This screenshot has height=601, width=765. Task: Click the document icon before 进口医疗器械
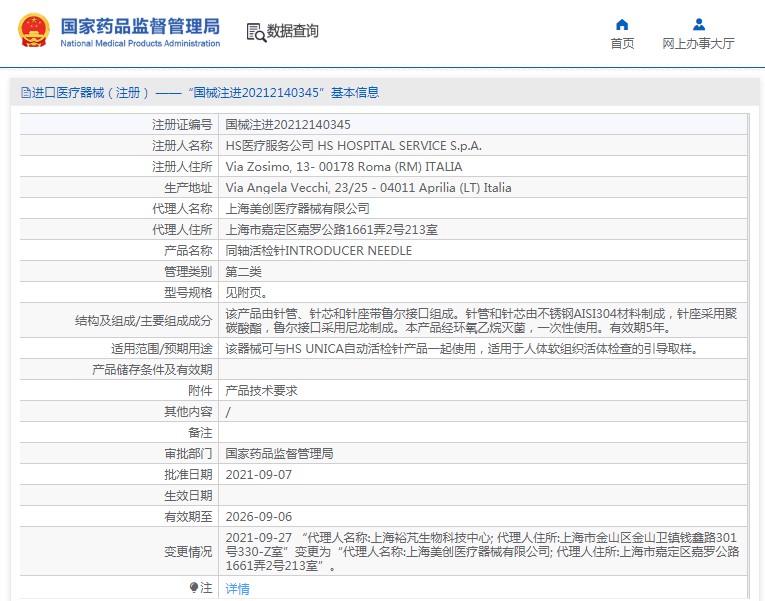(x=25, y=93)
